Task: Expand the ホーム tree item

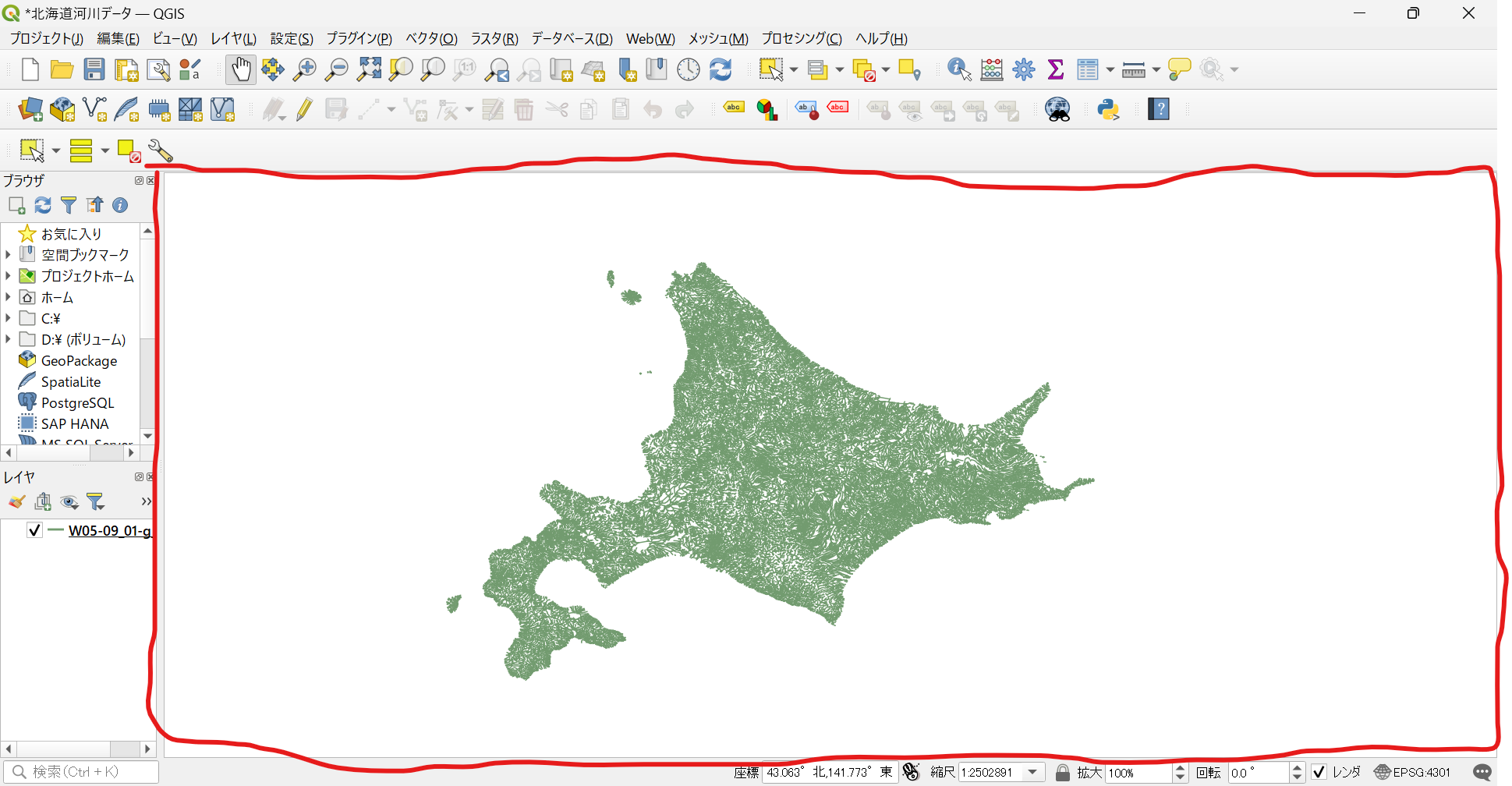Action: click(8, 296)
